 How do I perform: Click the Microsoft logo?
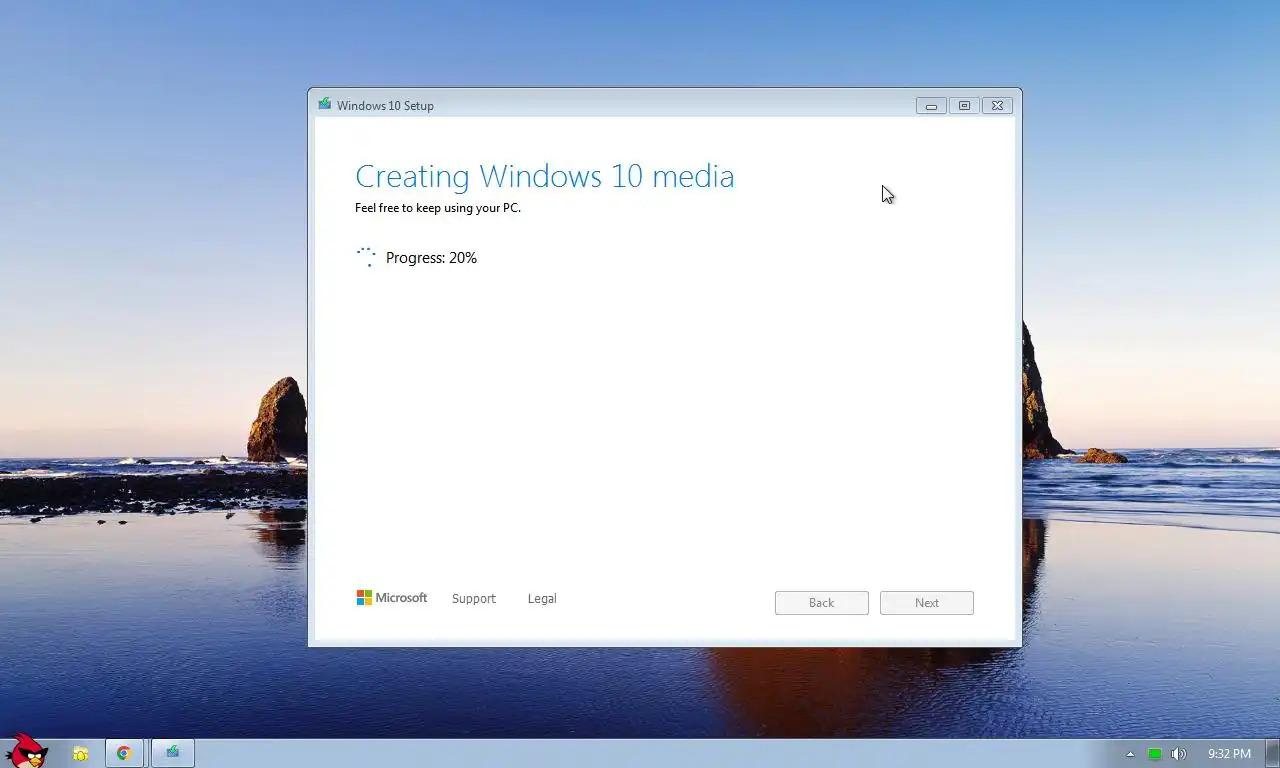pos(392,598)
